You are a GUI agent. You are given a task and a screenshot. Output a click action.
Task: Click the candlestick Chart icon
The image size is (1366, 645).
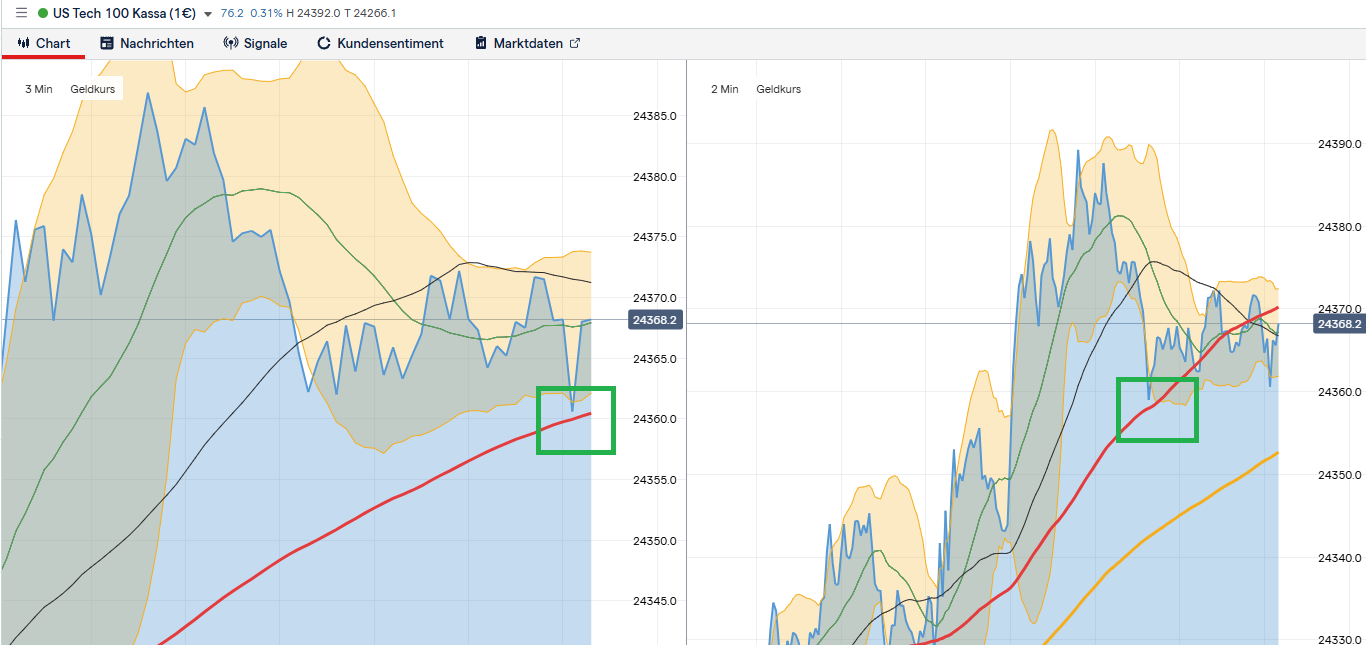(x=24, y=43)
